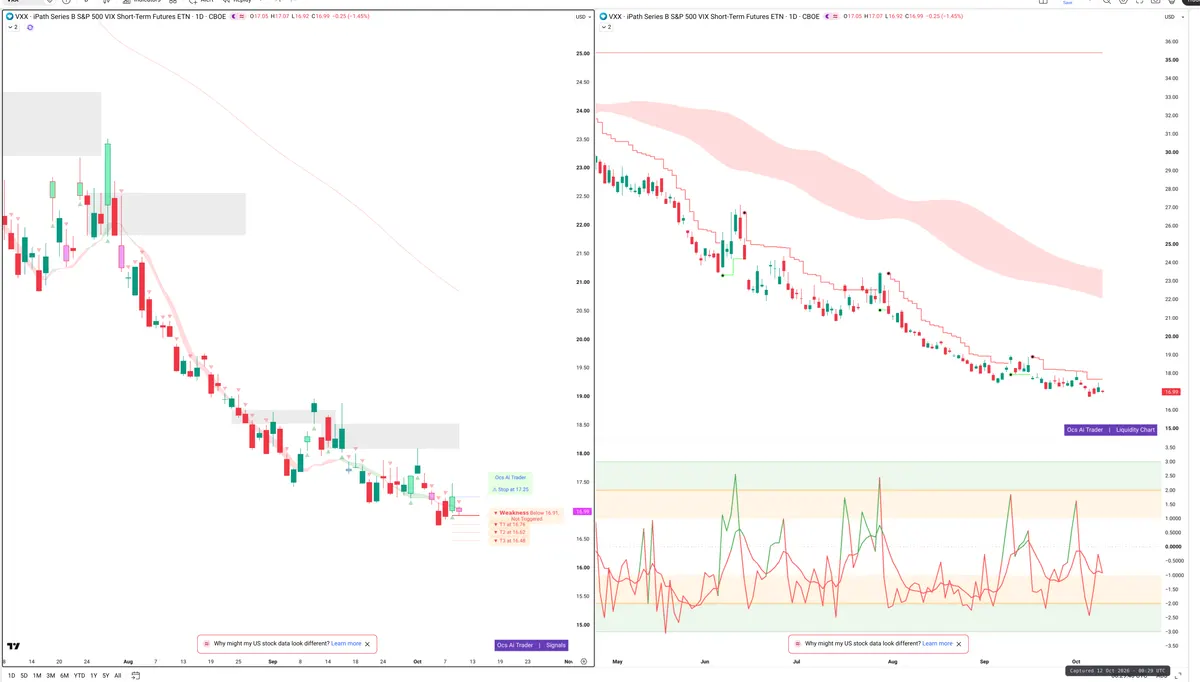This screenshot has height=682, width=1200.
Task: Select the All time range
Action: [117, 676]
